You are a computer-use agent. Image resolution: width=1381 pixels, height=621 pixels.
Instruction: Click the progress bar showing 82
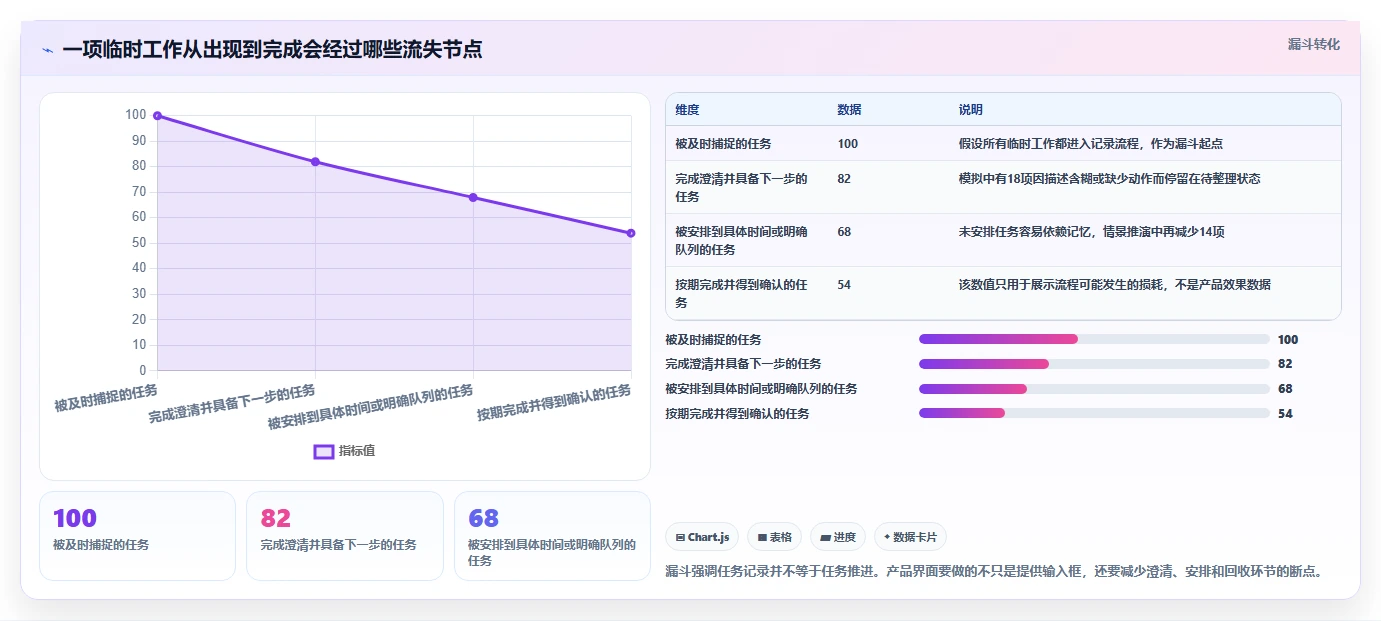(1094, 364)
